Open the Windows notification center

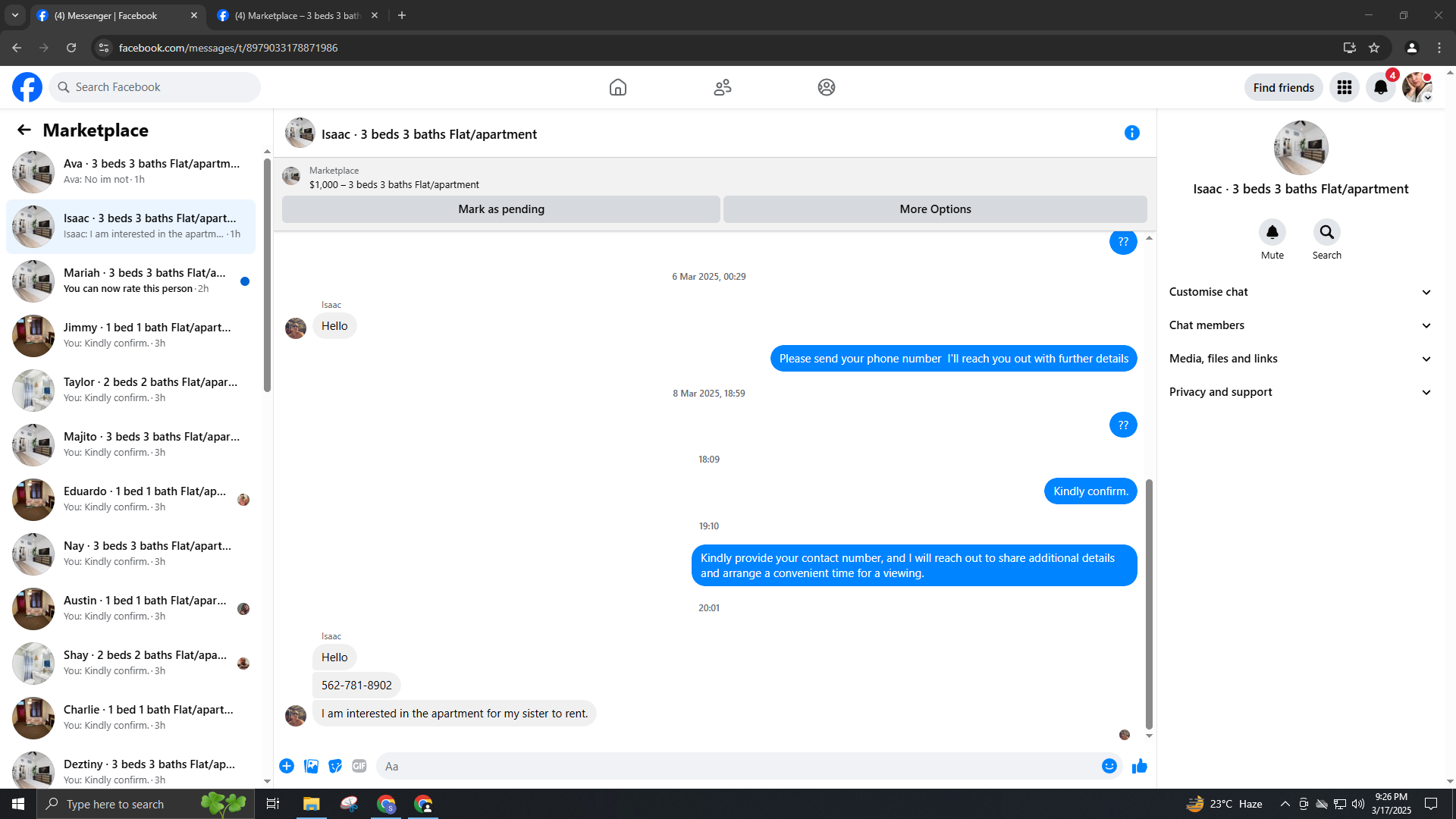[x=1431, y=804]
